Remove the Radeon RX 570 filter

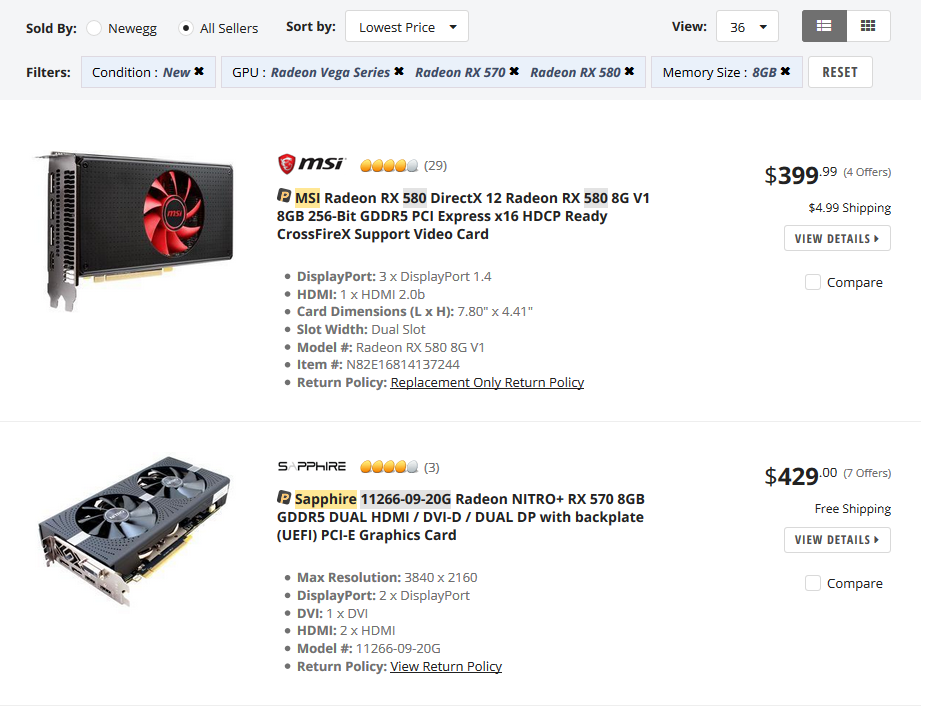[514, 72]
